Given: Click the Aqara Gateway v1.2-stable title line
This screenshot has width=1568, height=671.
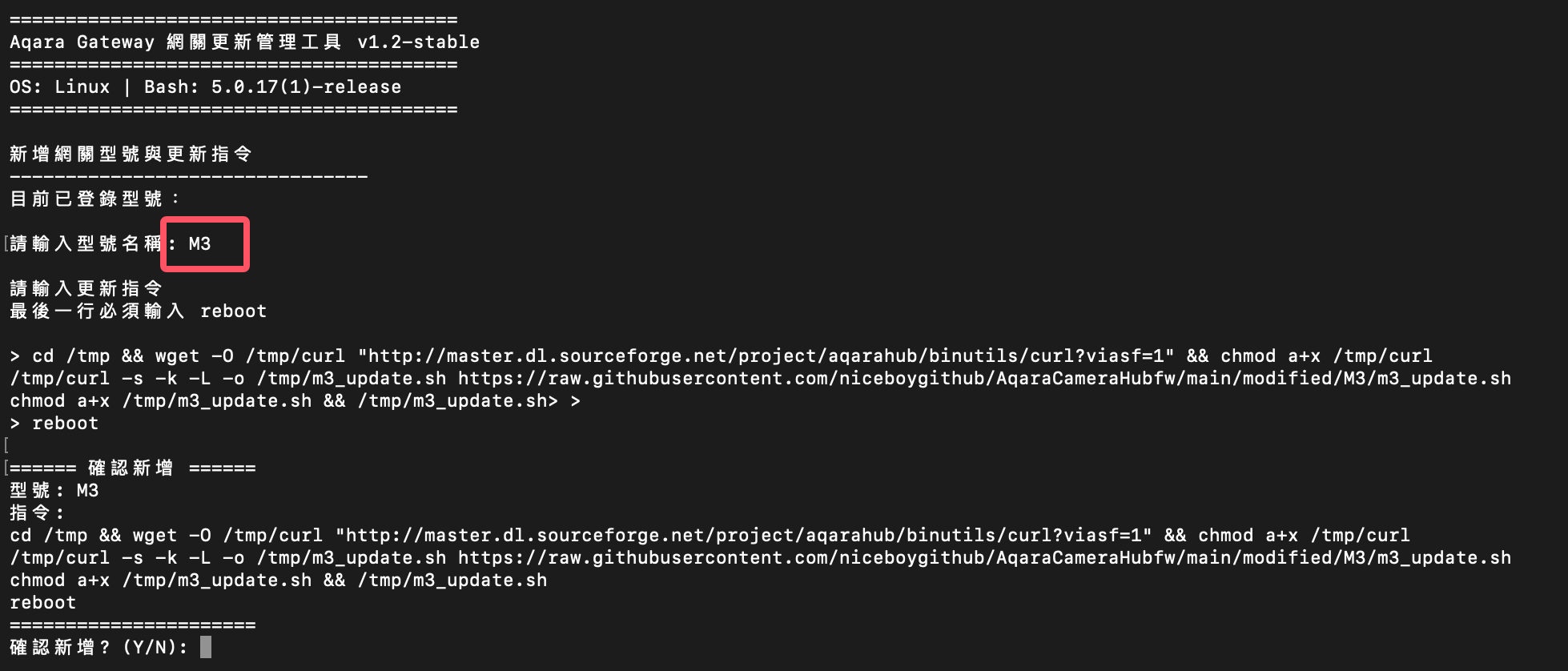Looking at the screenshot, I should 244,42.
